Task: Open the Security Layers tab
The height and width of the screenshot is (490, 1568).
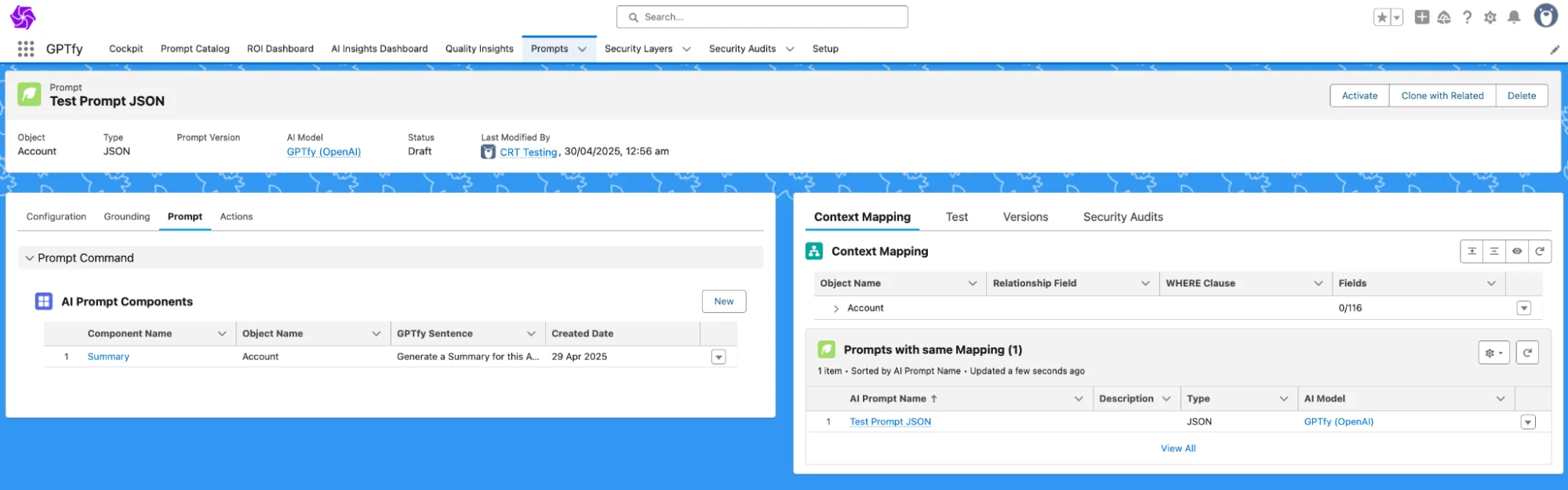Action: tap(638, 49)
